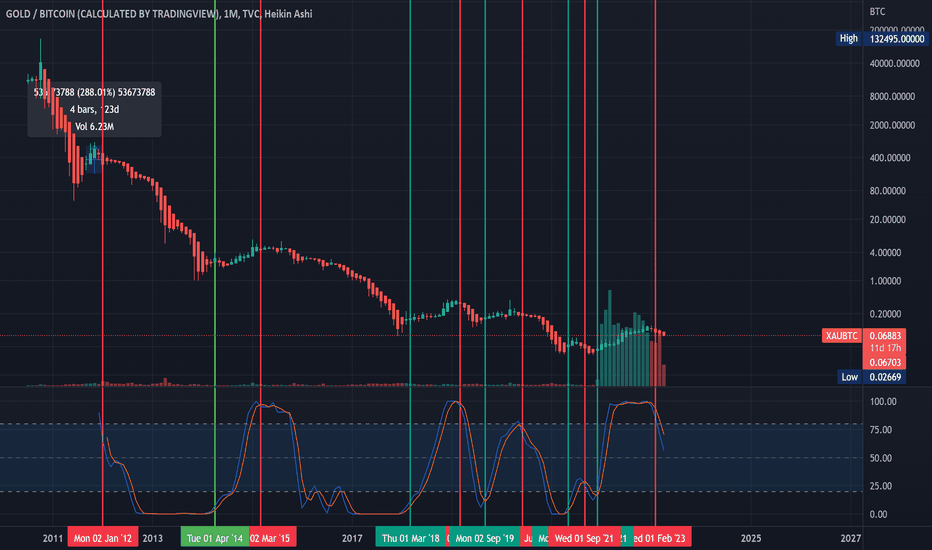Click the 75.00 indicator scale label

[880, 430]
